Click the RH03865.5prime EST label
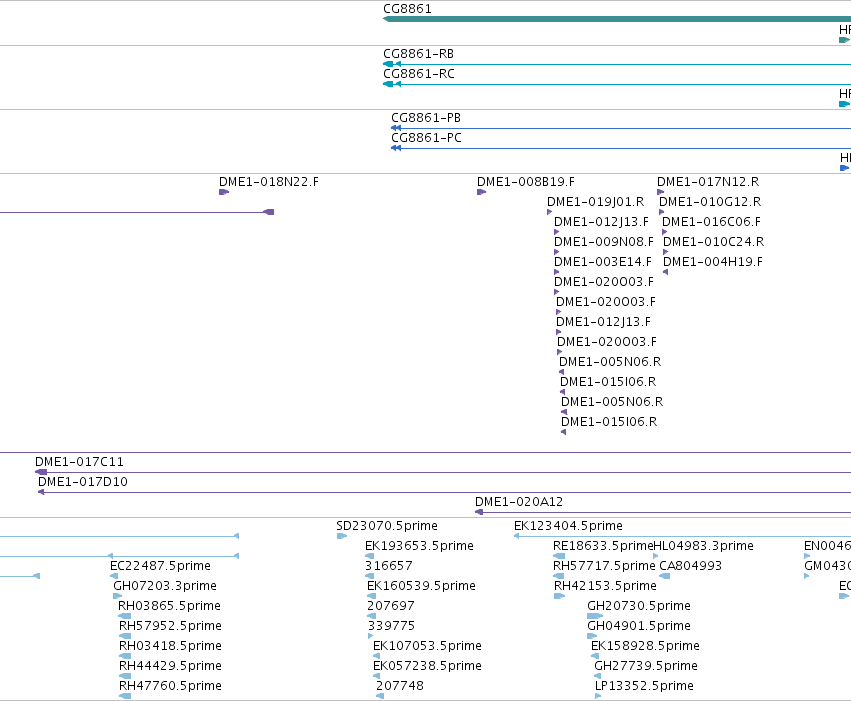The height and width of the screenshot is (701, 851). click(169, 606)
